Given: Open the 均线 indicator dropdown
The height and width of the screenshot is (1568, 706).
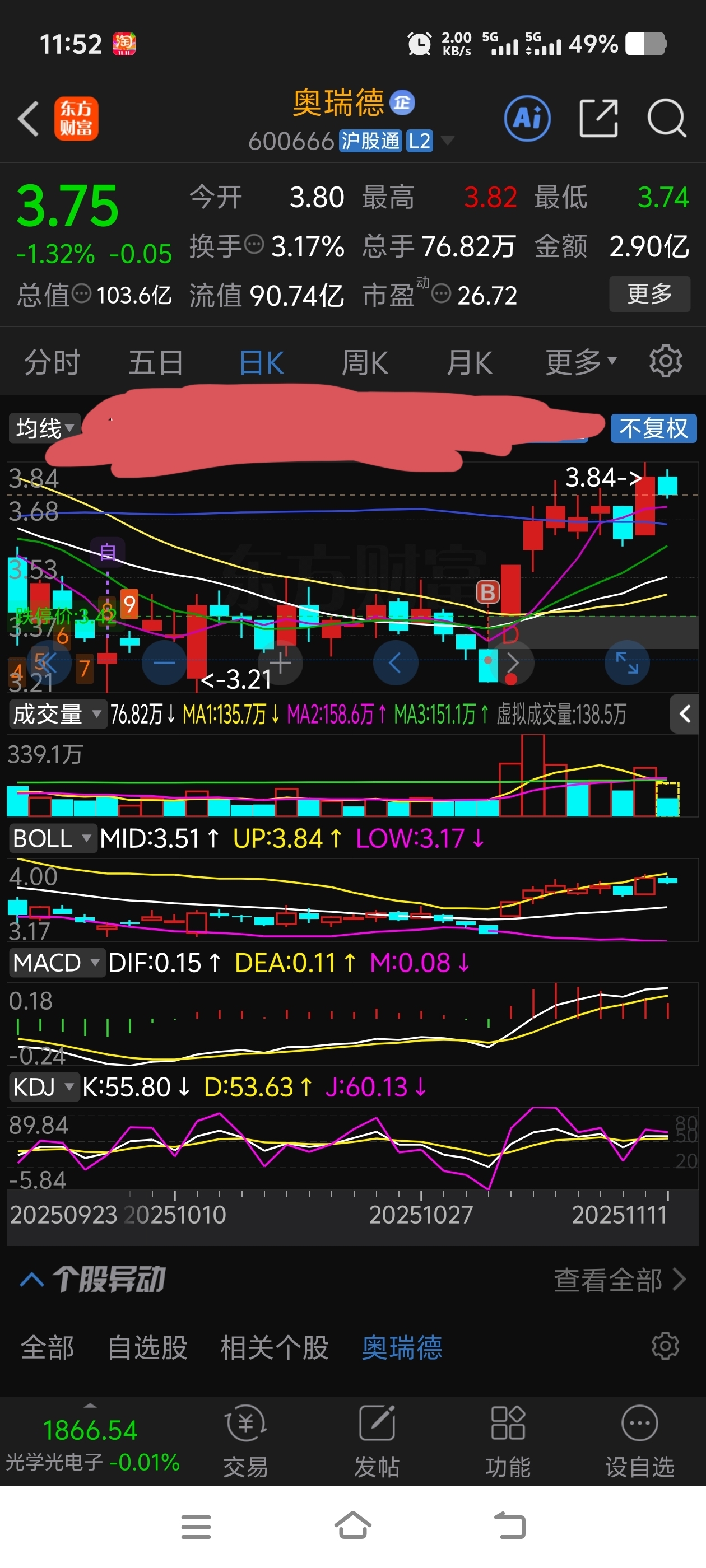Looking at the screenshot, I should (x=45, y=428).
